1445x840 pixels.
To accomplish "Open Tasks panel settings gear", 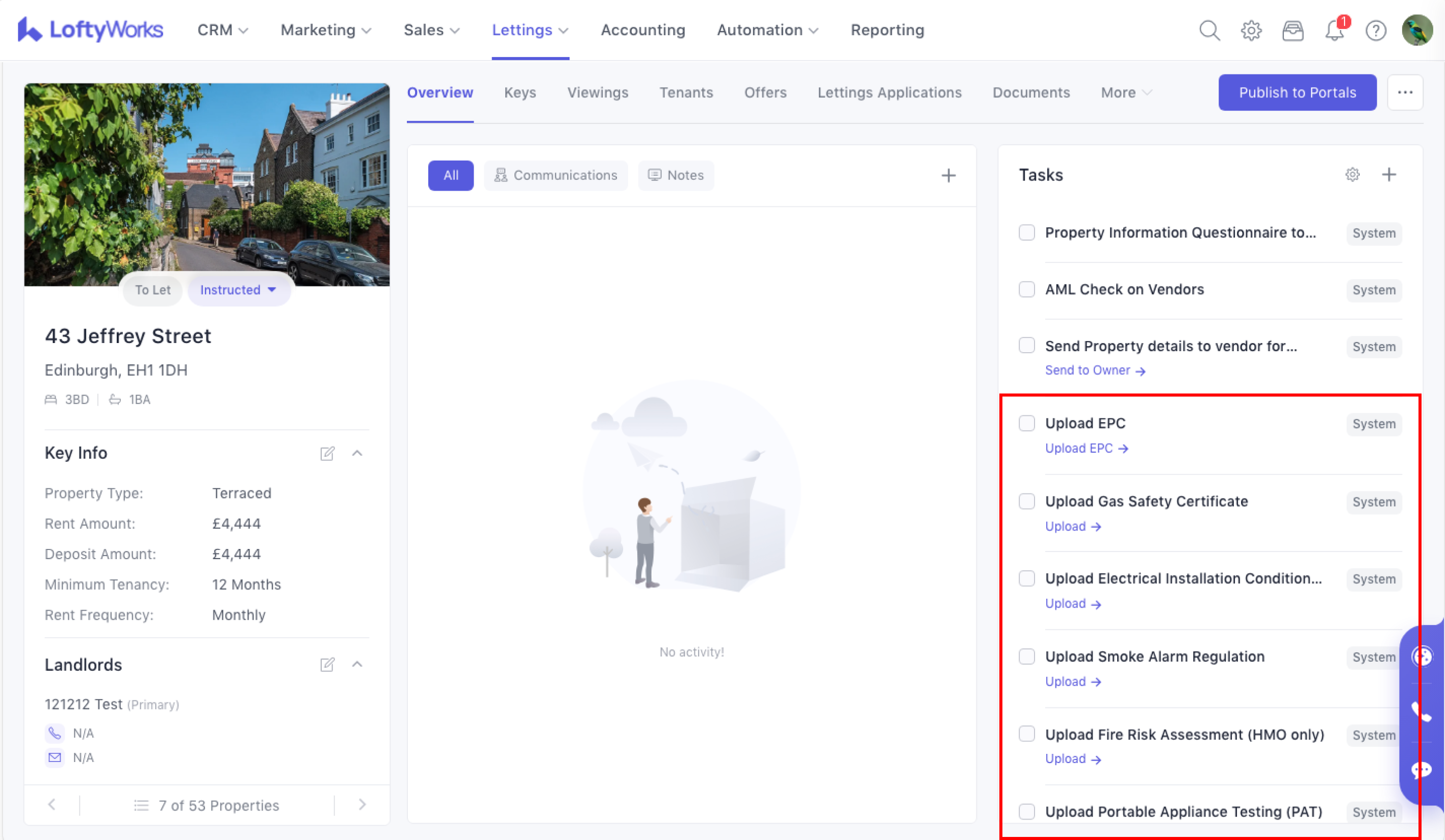I will point(1352,175).
